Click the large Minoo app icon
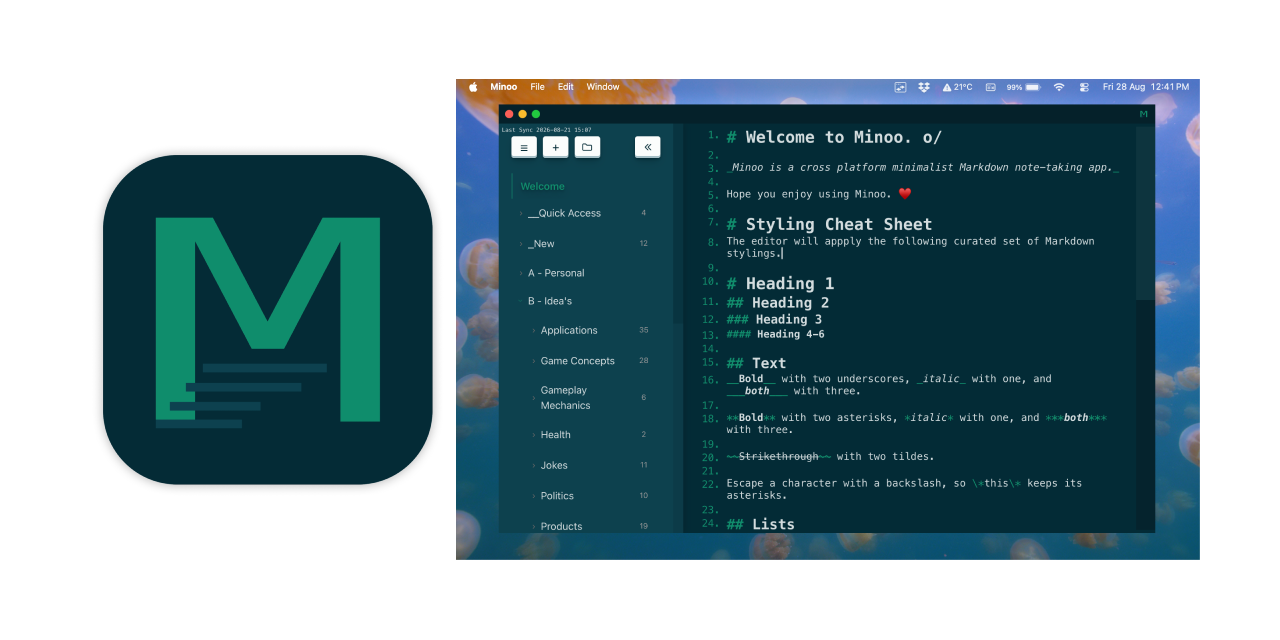This screenshot has height=640, width=1280. tap(268, 320)
